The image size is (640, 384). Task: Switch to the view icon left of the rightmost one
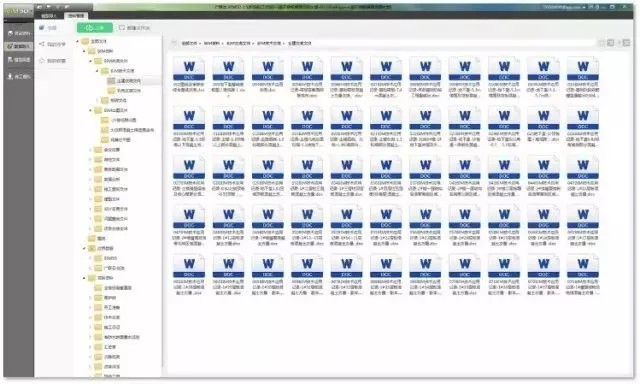click(611, 43)
